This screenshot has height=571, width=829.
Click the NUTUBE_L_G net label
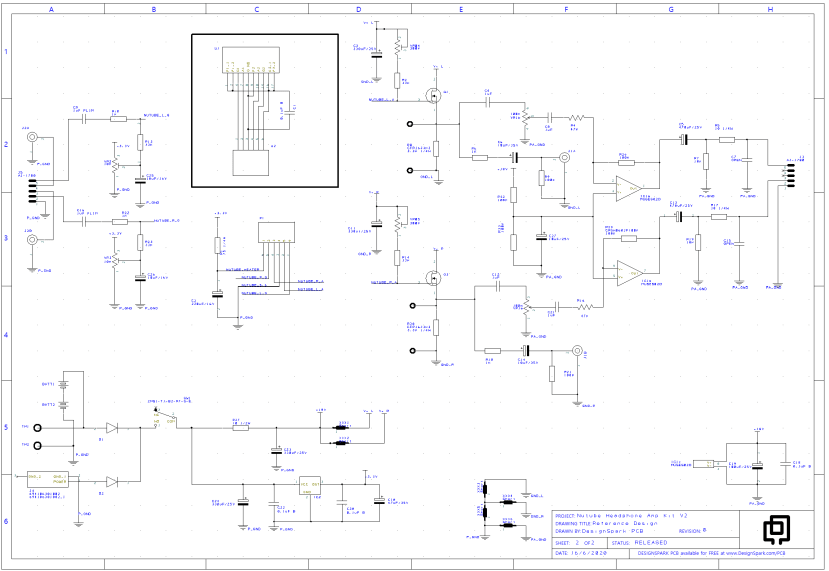click(x=156, y=115)
